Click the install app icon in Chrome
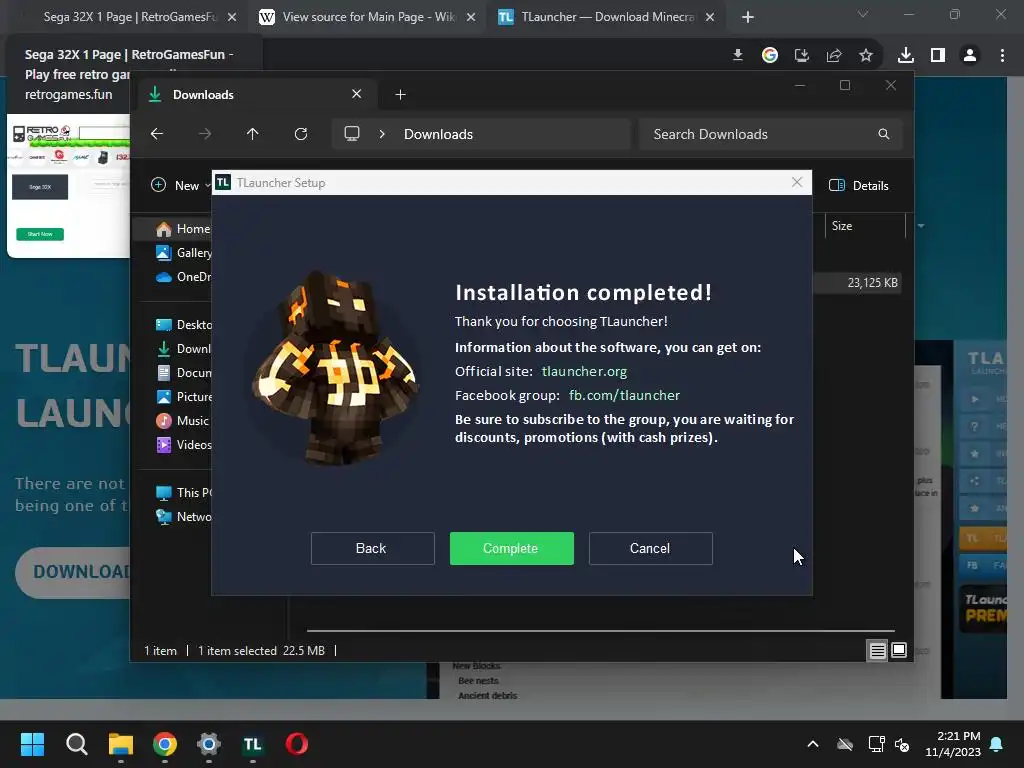The width and height of the screenshot is (1024, 768). click(x=801, y=56)
